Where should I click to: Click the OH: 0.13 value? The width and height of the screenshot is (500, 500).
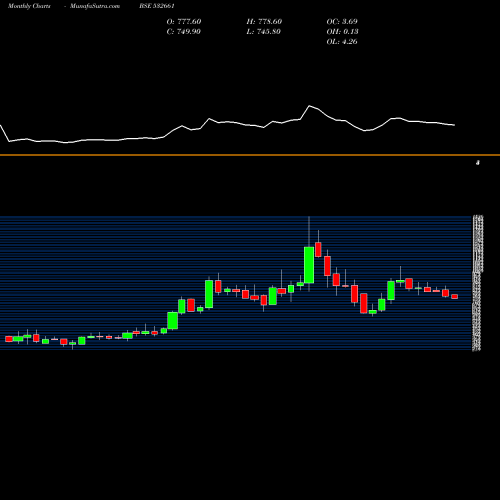pyautogui.click(x=342, y=32)
